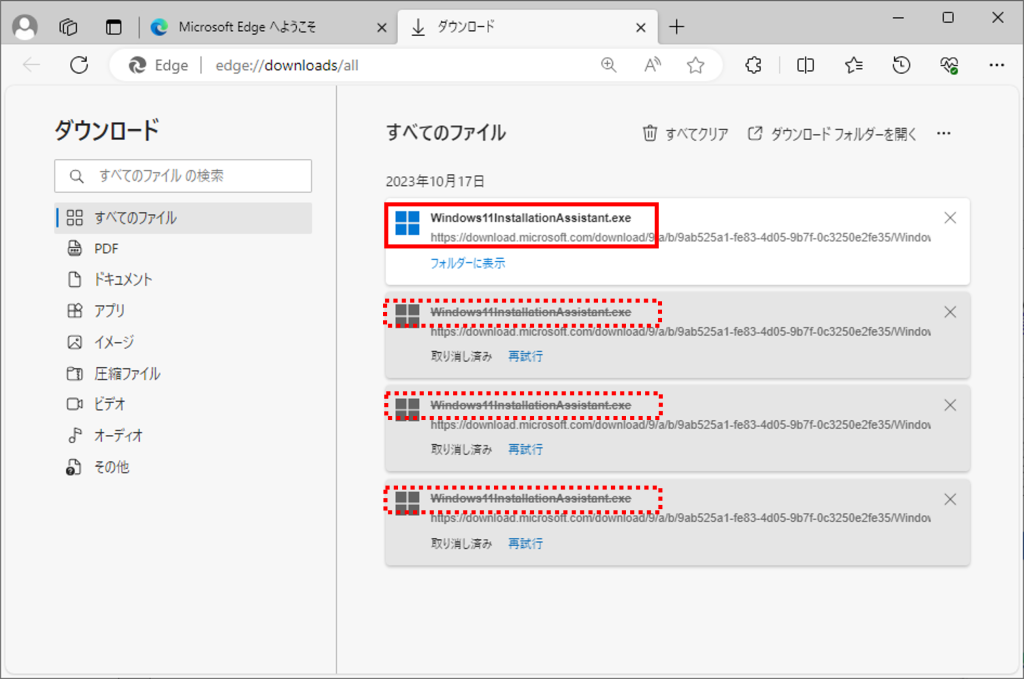Toggle split screen view
Image resolution: width=1024 pixels, height=679 pixels.
(x=805, y=65)
